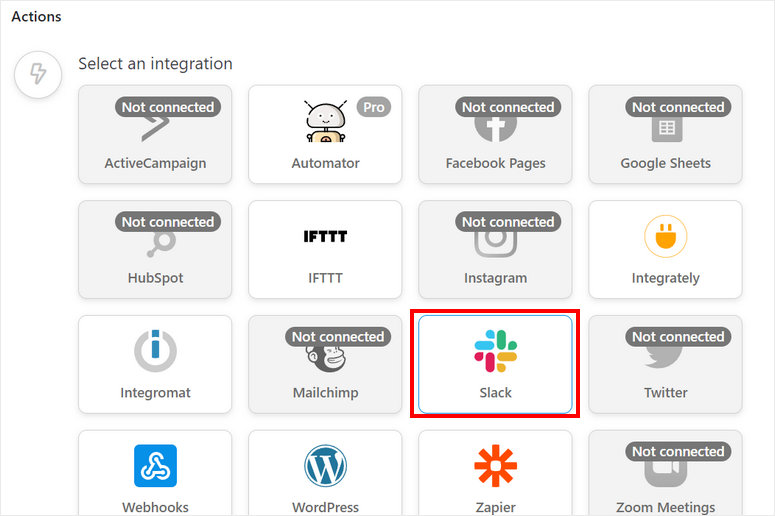Choose the IFTTT integration
This screenshot has width=775, height=516.
click(x=325, y=250)
